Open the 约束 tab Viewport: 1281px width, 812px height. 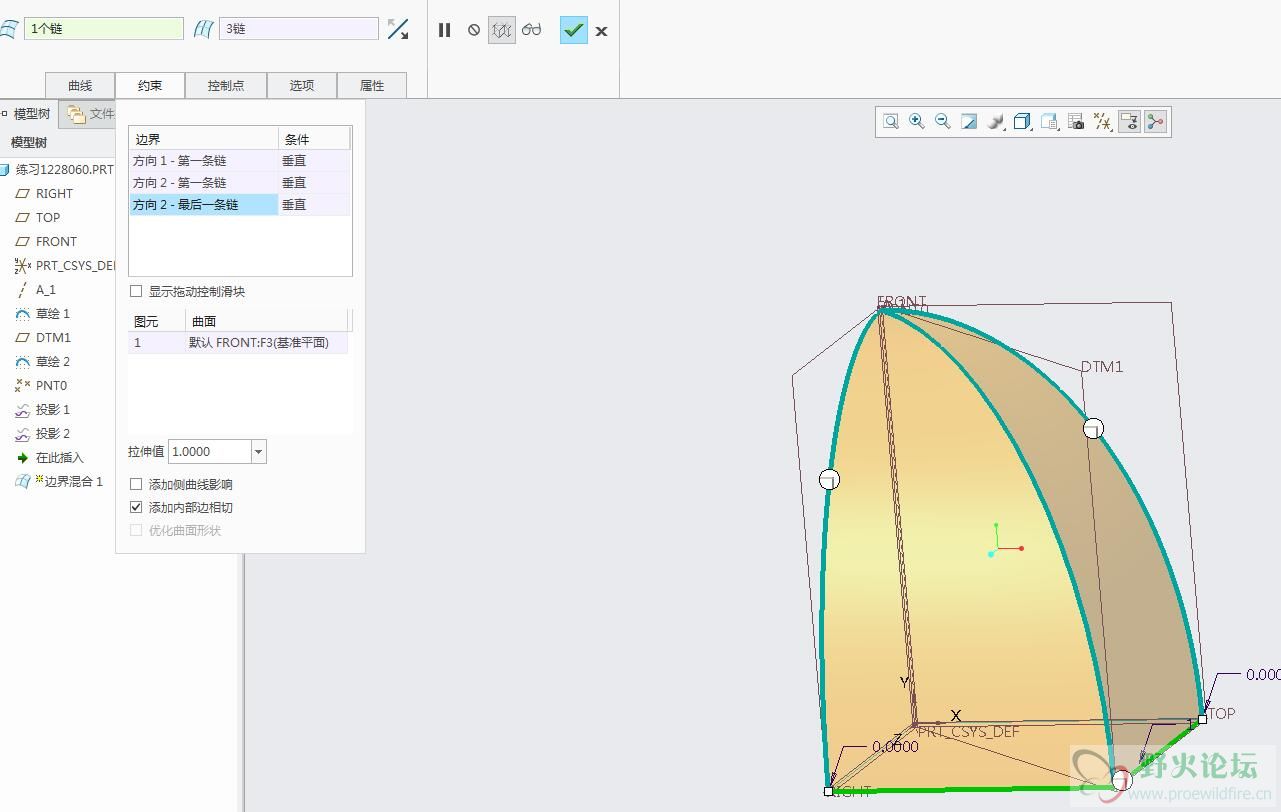pyautogui.click(x=150, y=85)
